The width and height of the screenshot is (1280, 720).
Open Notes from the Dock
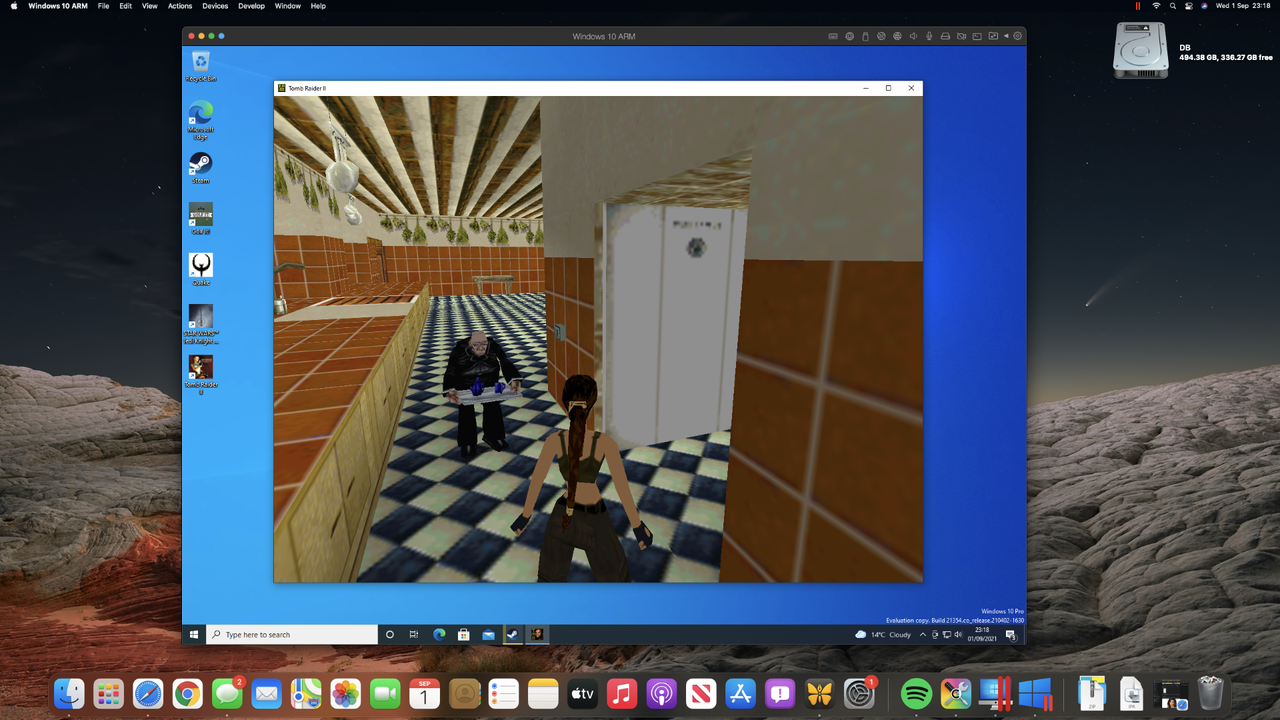click(x=543, y=693)
